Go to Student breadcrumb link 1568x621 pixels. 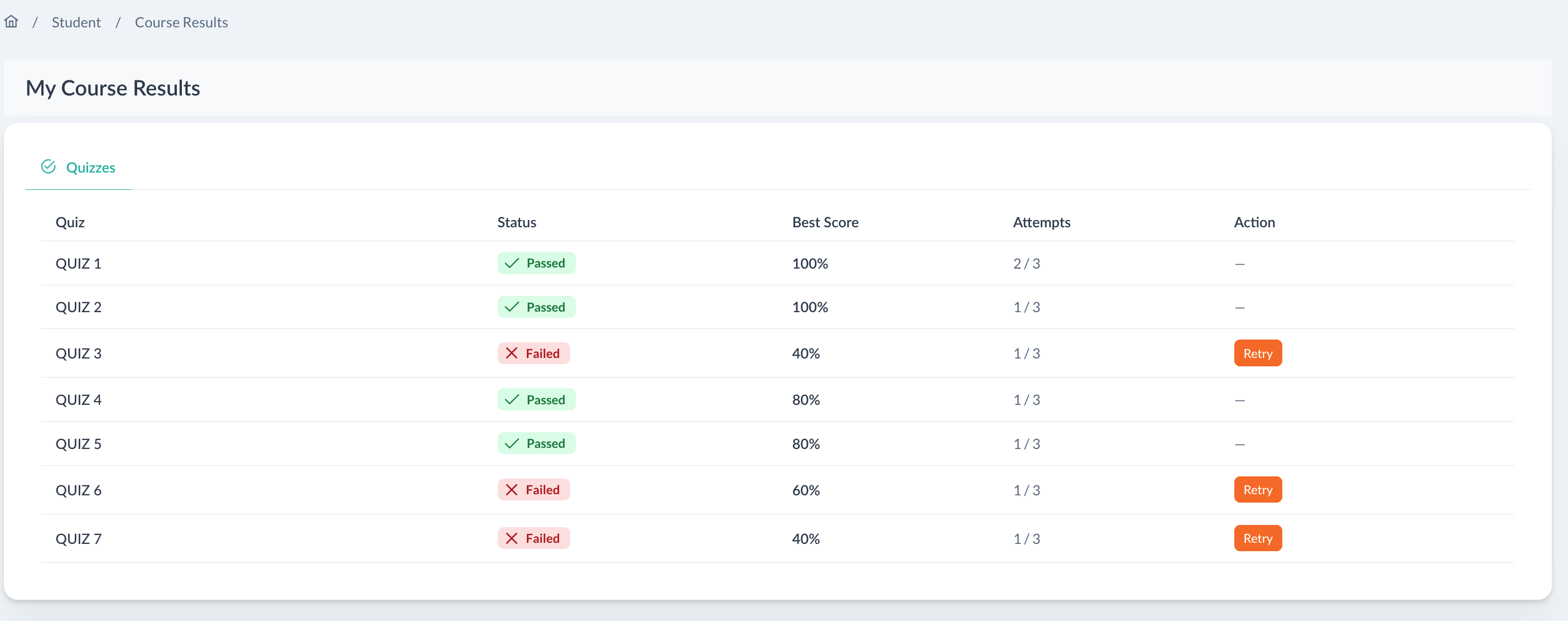(76, 22)
